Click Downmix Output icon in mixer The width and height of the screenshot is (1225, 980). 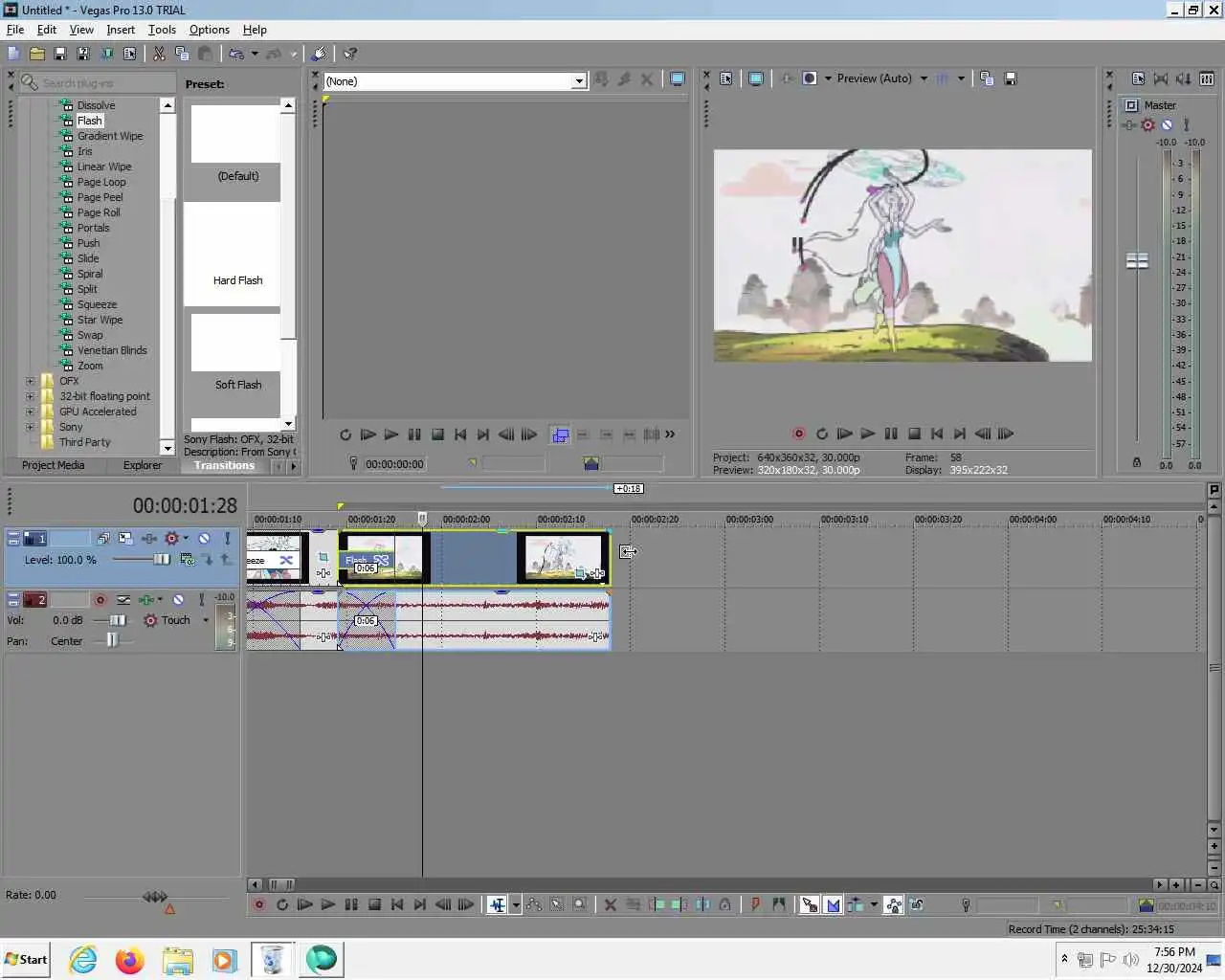click(x=1161, y=78)
